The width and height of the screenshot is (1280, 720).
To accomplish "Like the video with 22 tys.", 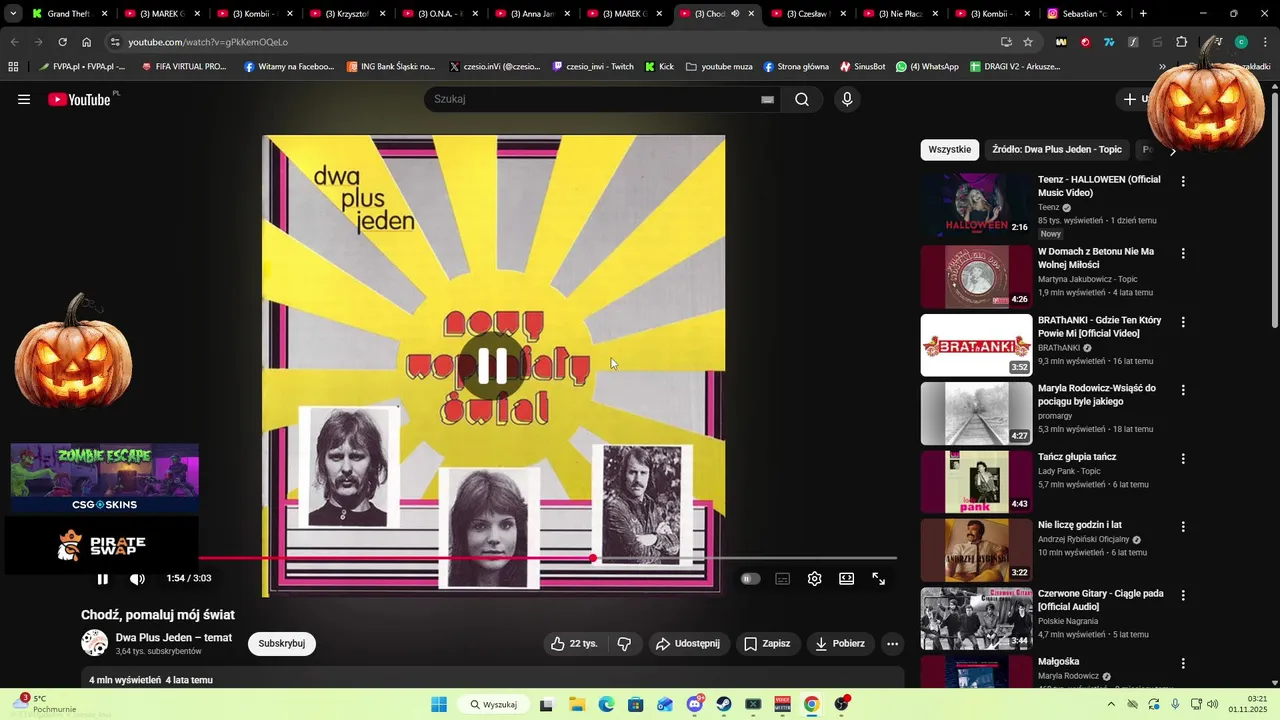I will [x=574, y=644].
